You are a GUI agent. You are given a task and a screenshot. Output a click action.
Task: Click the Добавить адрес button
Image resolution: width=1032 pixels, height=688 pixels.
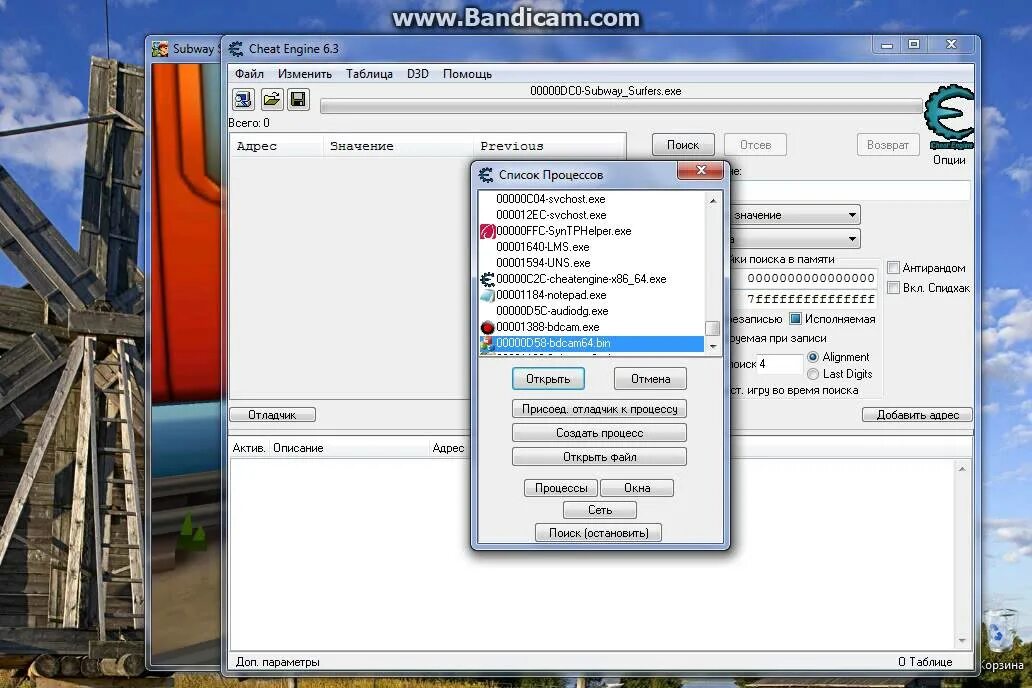(x=917, y=415)
